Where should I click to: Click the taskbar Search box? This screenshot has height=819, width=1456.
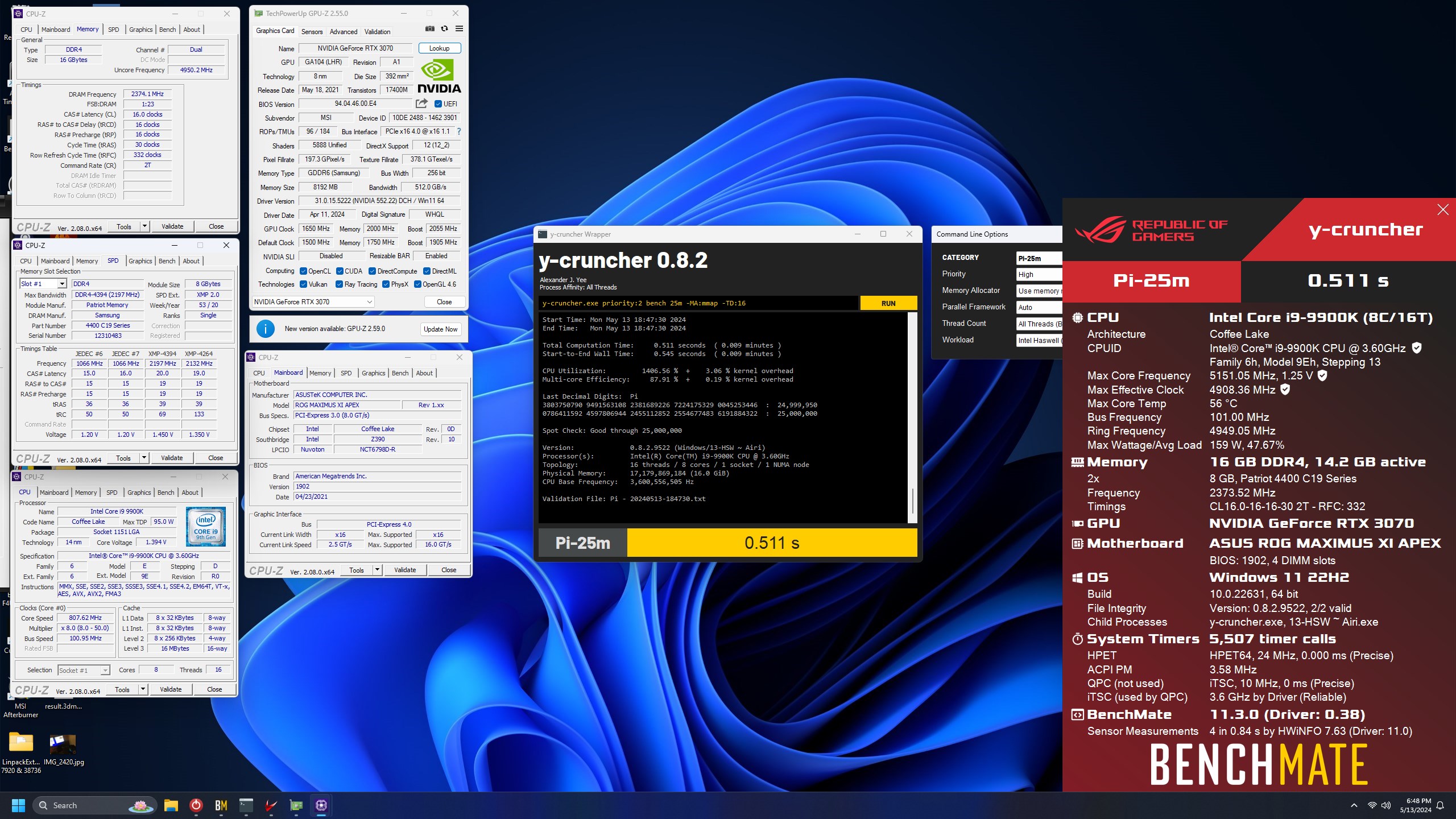(94, 805)
